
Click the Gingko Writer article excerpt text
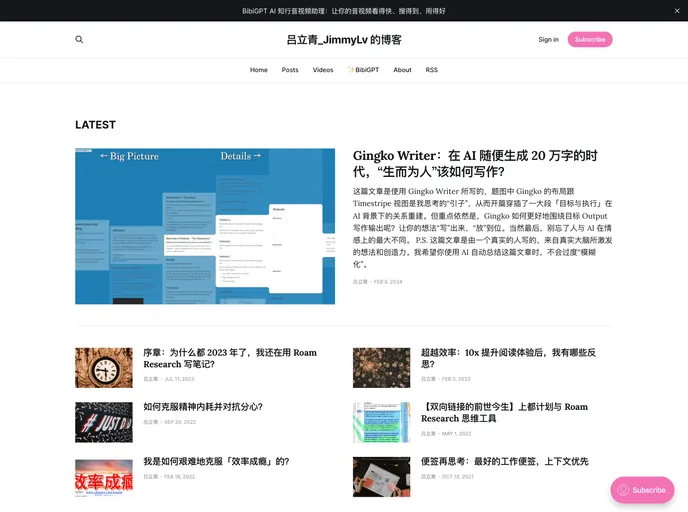pos(482,228)
